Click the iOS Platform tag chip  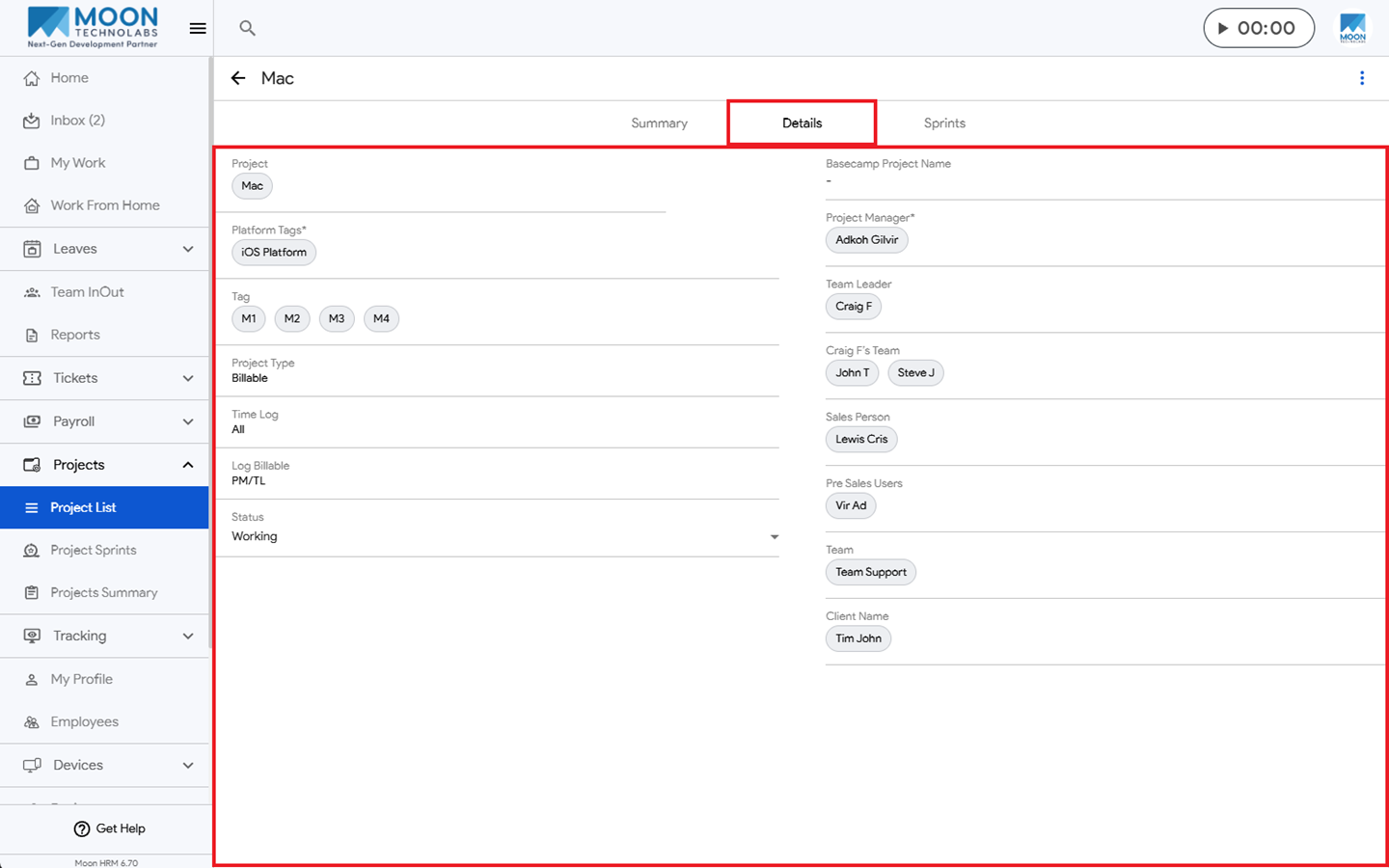(274, 253)
